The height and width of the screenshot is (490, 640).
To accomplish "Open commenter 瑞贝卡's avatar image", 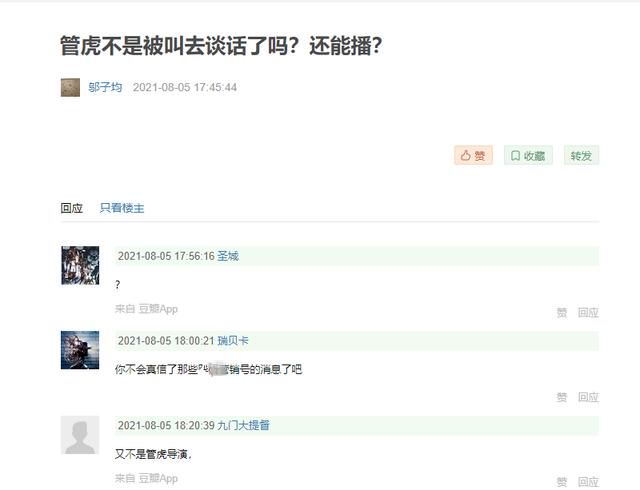I will (80, 350).
